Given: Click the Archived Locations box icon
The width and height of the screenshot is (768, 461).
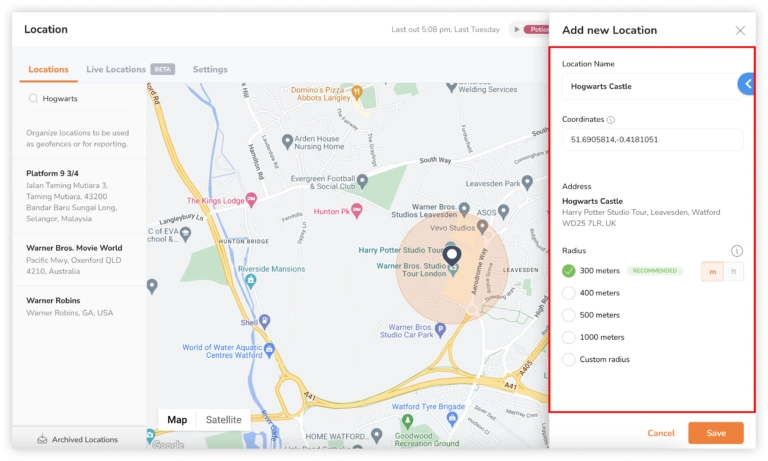Looking at the screenshot, I should (x=42, y=439).
